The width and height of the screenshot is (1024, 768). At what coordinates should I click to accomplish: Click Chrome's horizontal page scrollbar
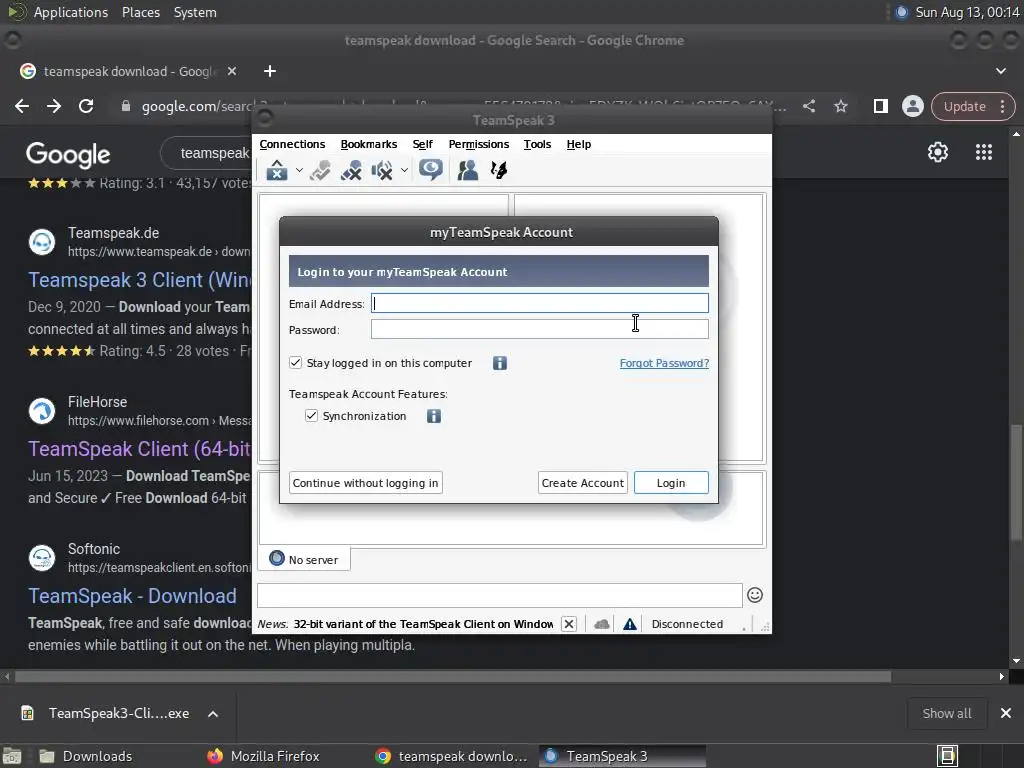453,677
